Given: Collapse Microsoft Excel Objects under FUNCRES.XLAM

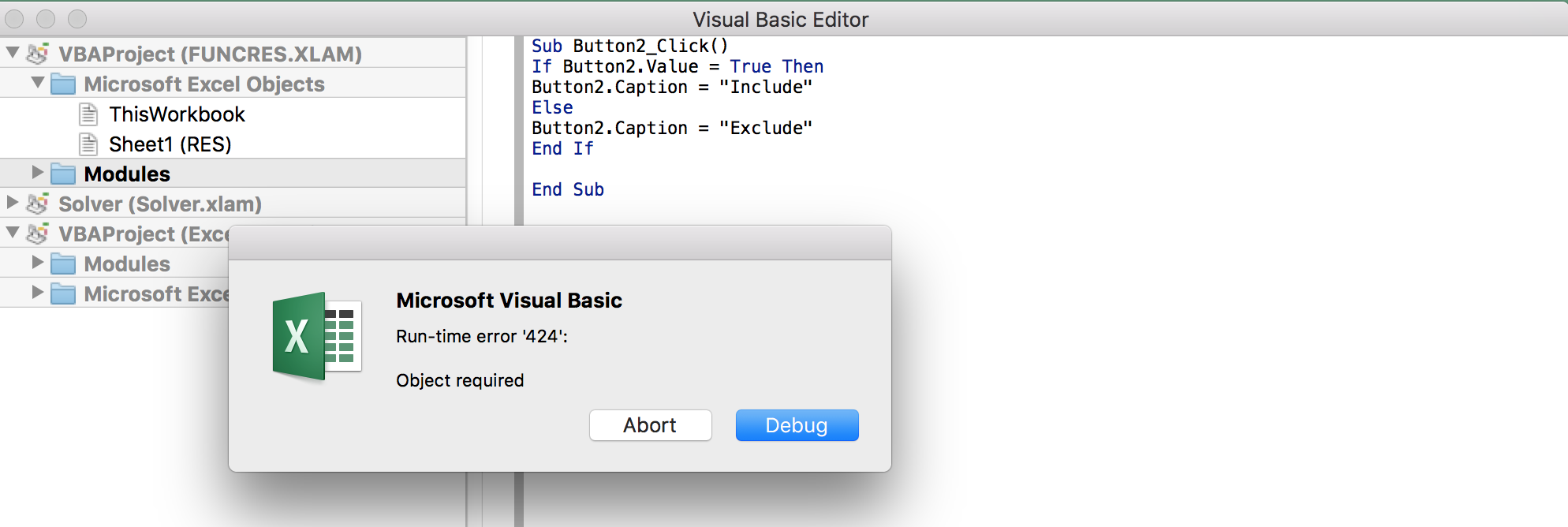Looking at the screenshot, I should click(x=37, y=83).
